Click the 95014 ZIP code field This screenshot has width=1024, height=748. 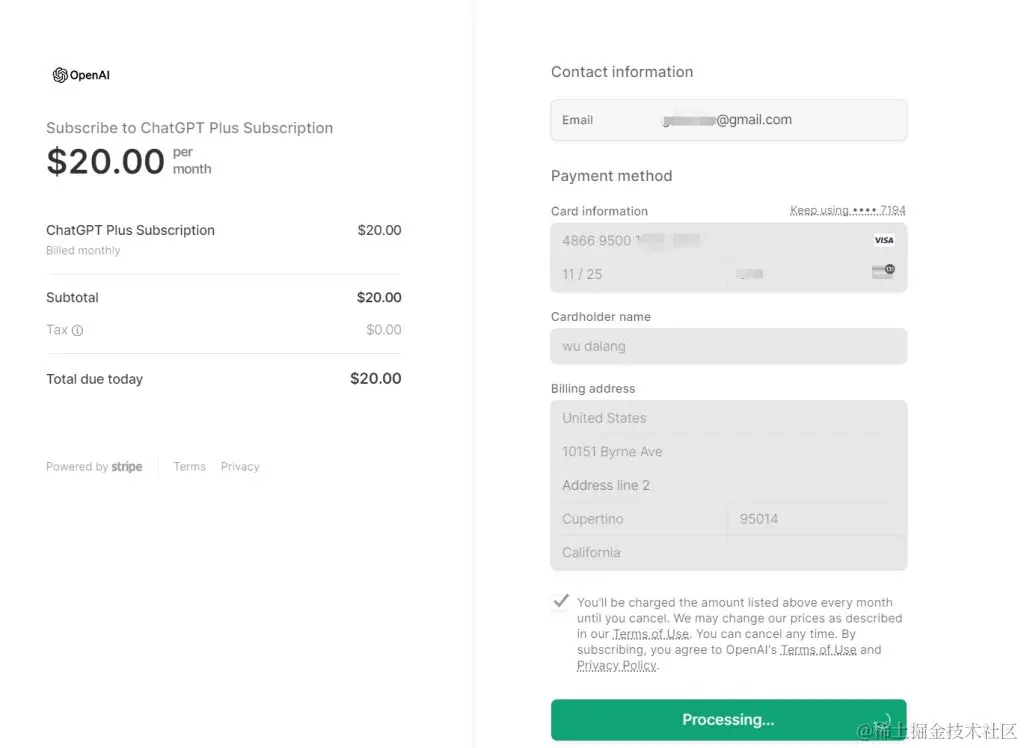[817, 519]
